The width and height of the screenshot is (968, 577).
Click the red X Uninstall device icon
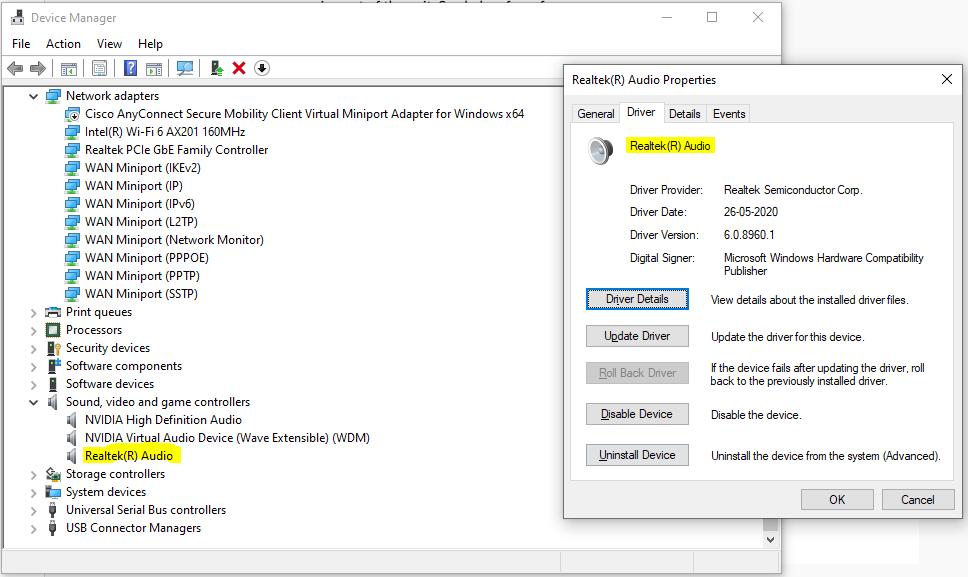[239, 68]
